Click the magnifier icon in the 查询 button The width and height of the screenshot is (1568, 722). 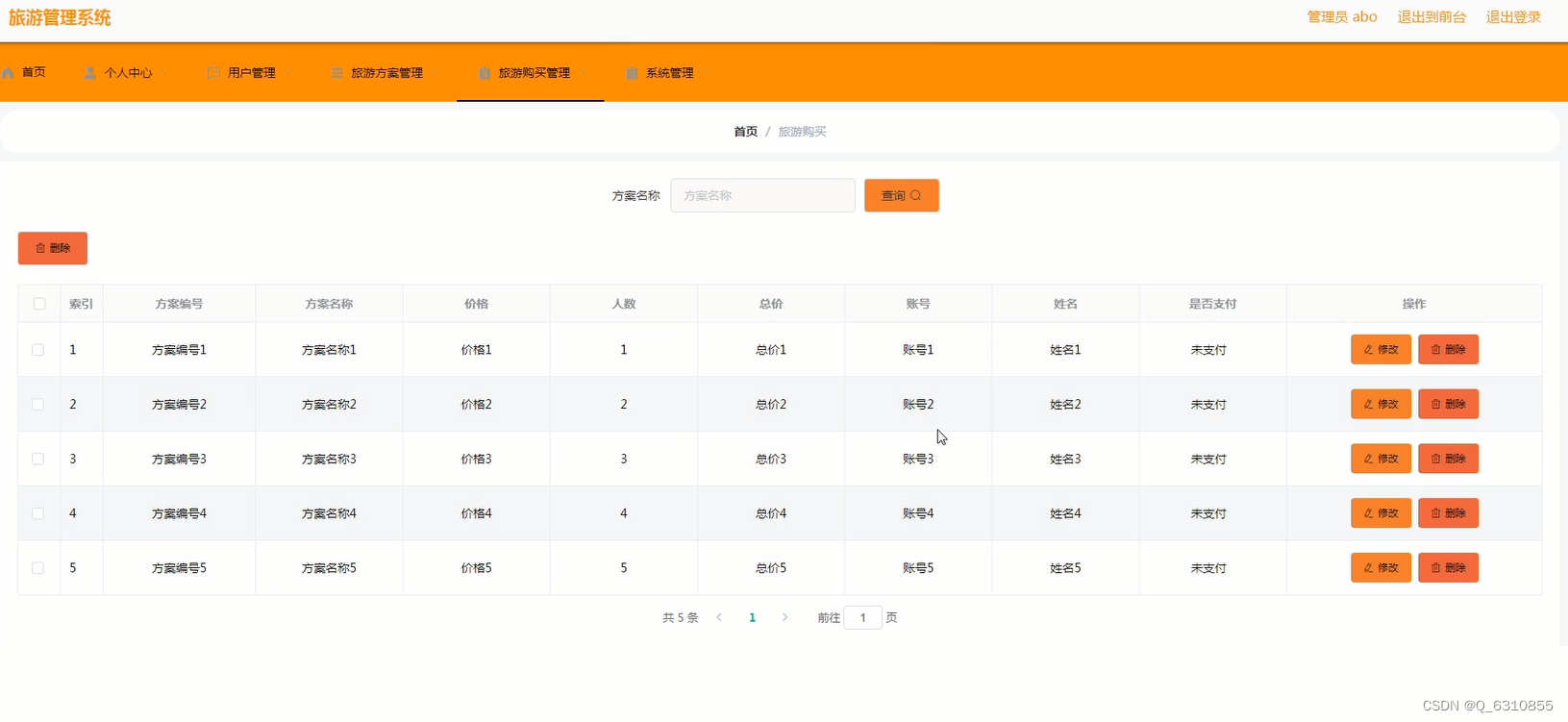tap(915, 195)
